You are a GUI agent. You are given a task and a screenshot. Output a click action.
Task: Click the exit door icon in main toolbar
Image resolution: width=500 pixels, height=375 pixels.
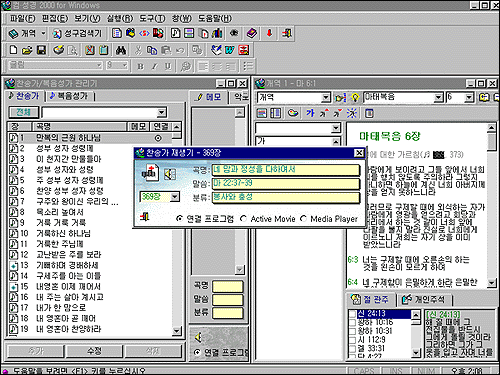(287, 33)
